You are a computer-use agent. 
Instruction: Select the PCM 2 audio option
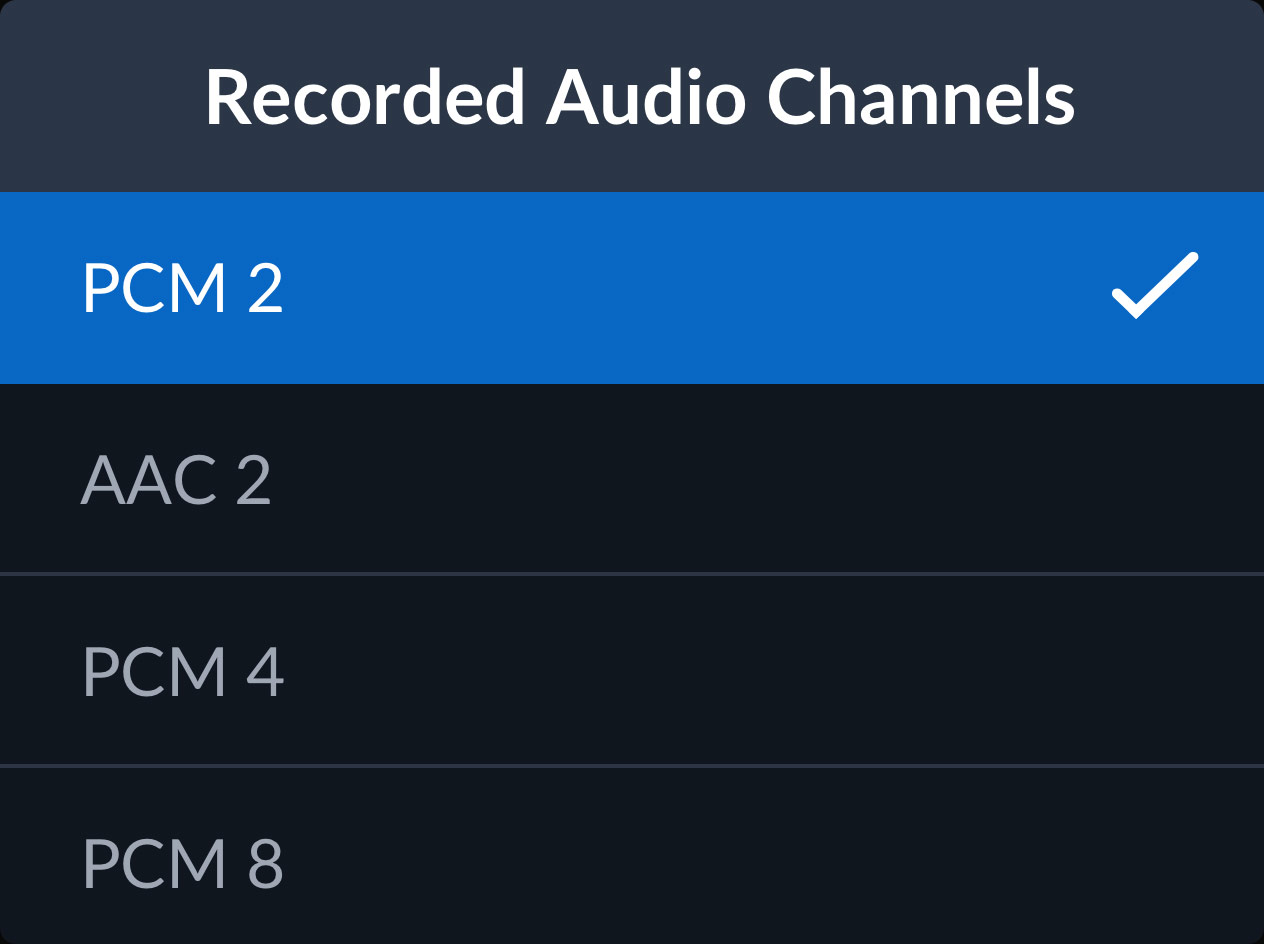click(632, 288)
